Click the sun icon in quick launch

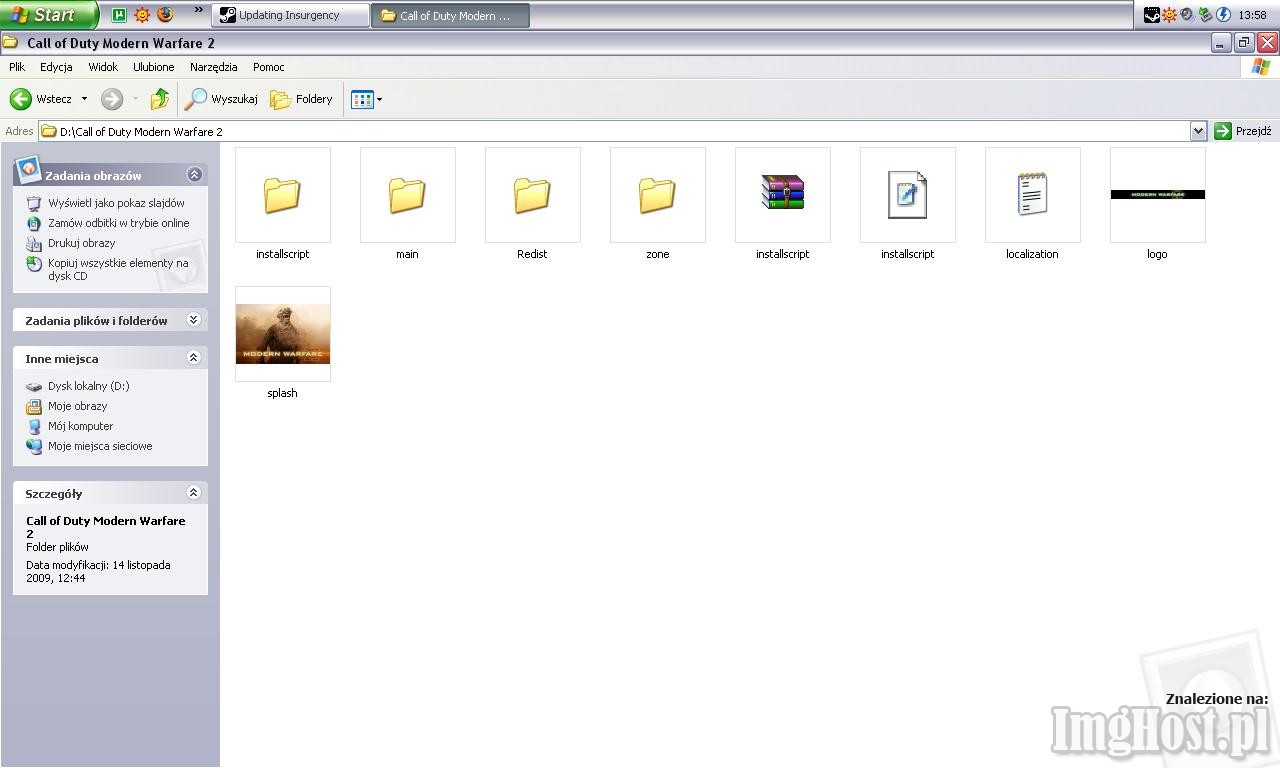pyautogui.click(x=142, y=15)
